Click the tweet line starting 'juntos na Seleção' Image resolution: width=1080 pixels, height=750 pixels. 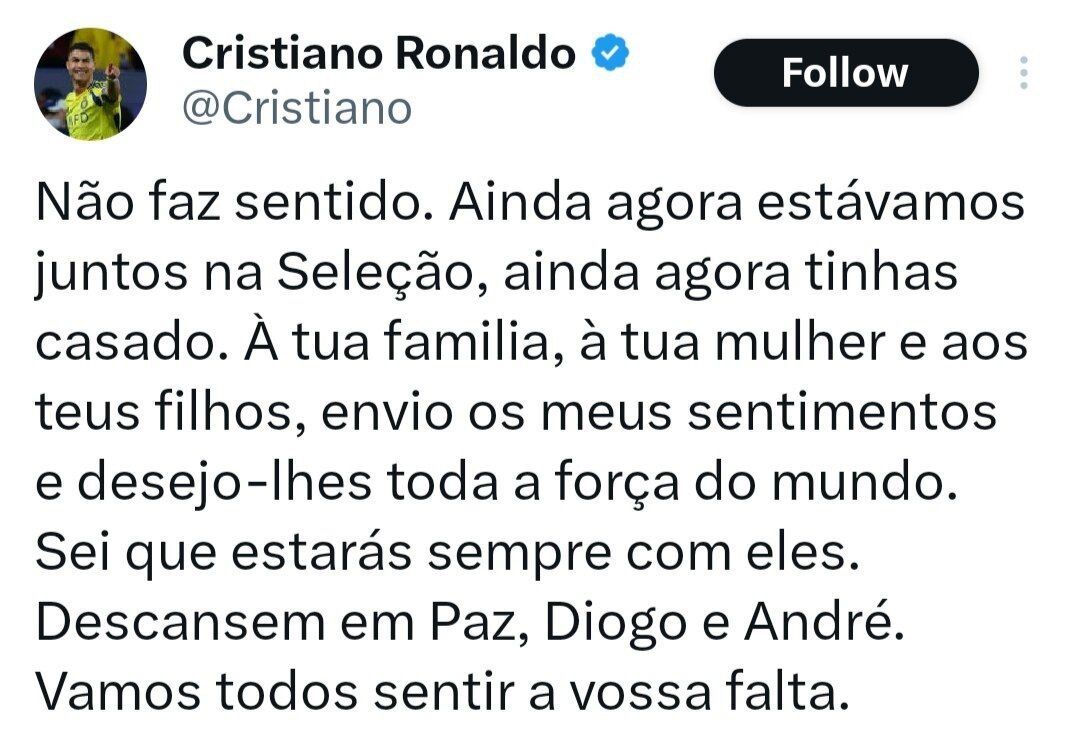click(497, 273)
